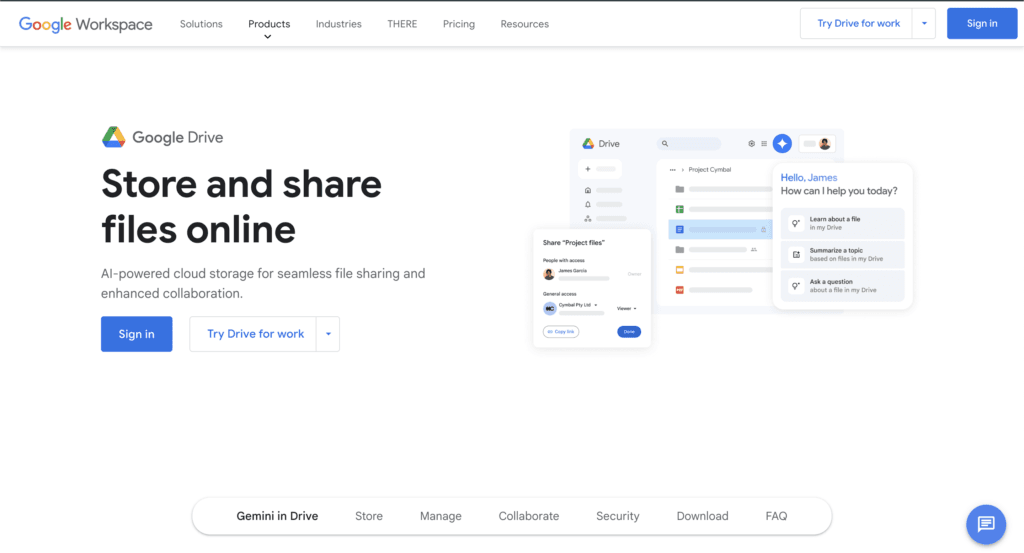1024x553 pixels.
Task: Select the Learn about a file suggestion
Action: point(842,223)
